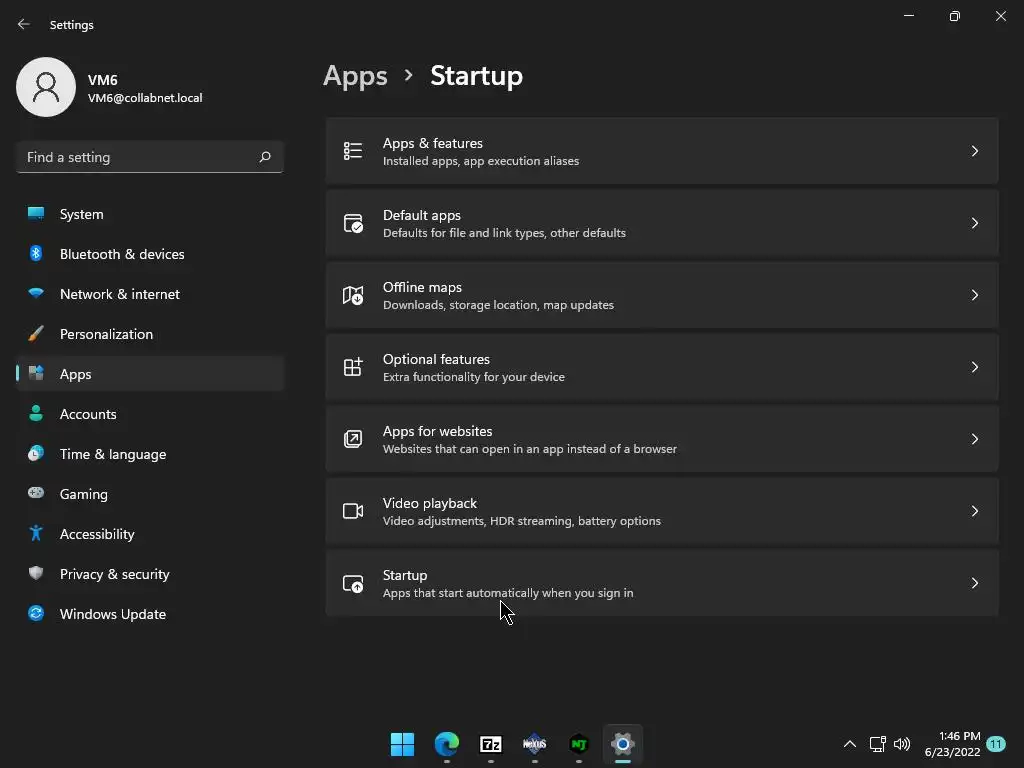
Task: Open Microsoft Edge from the taskbar
Action: point(446,744)
